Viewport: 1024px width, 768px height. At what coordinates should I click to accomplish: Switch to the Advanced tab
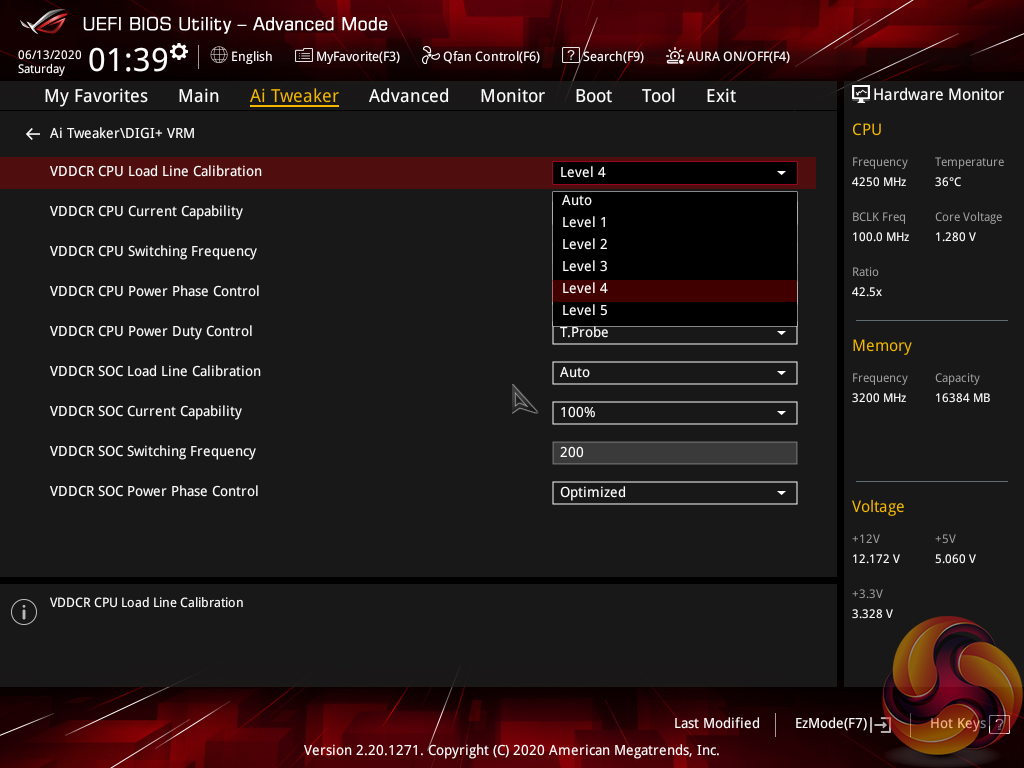click(x=408, y=96)
